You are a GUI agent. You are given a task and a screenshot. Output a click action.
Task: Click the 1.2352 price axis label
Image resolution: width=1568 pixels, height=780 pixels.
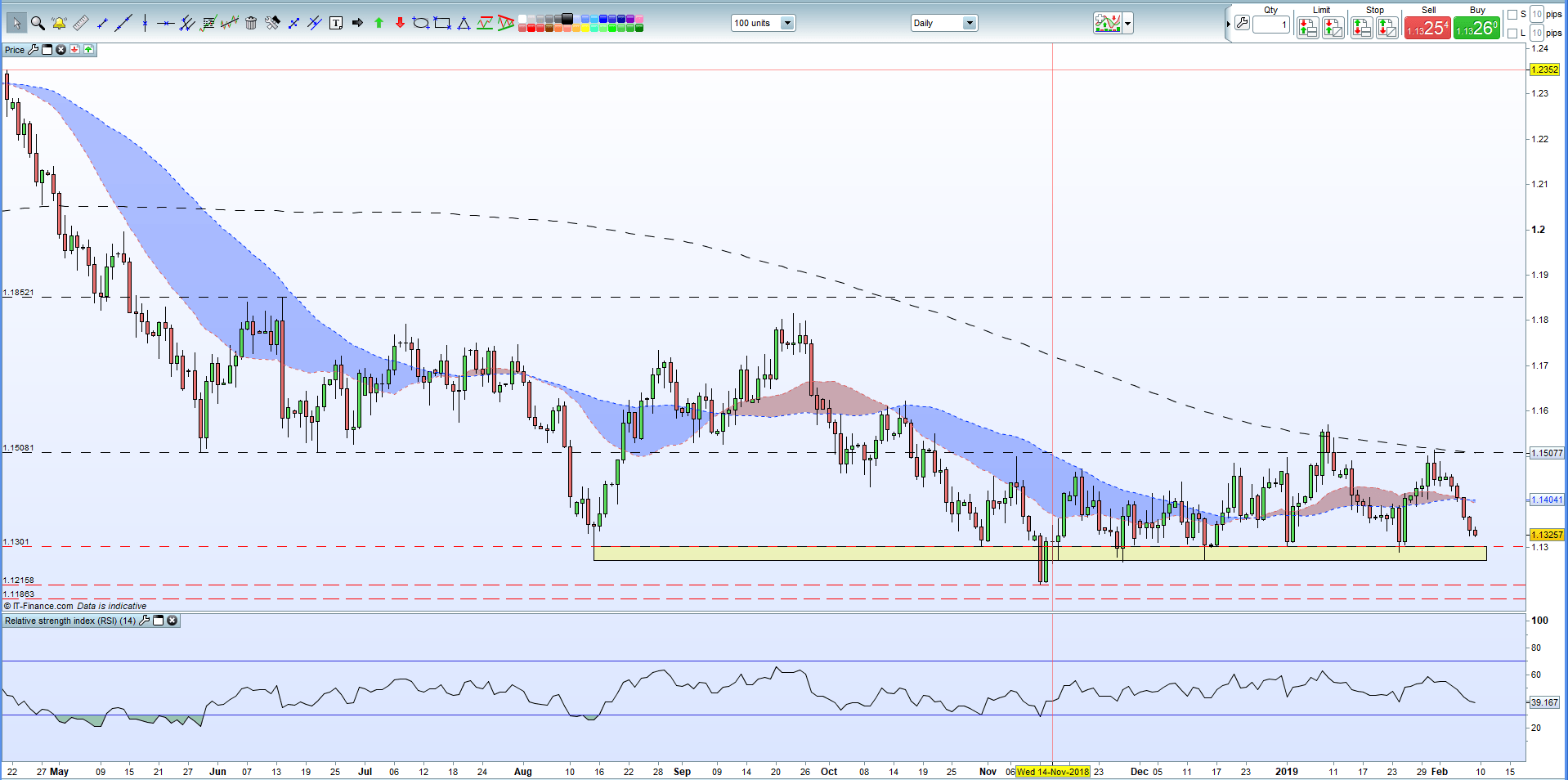click(x=1545, y=69)
